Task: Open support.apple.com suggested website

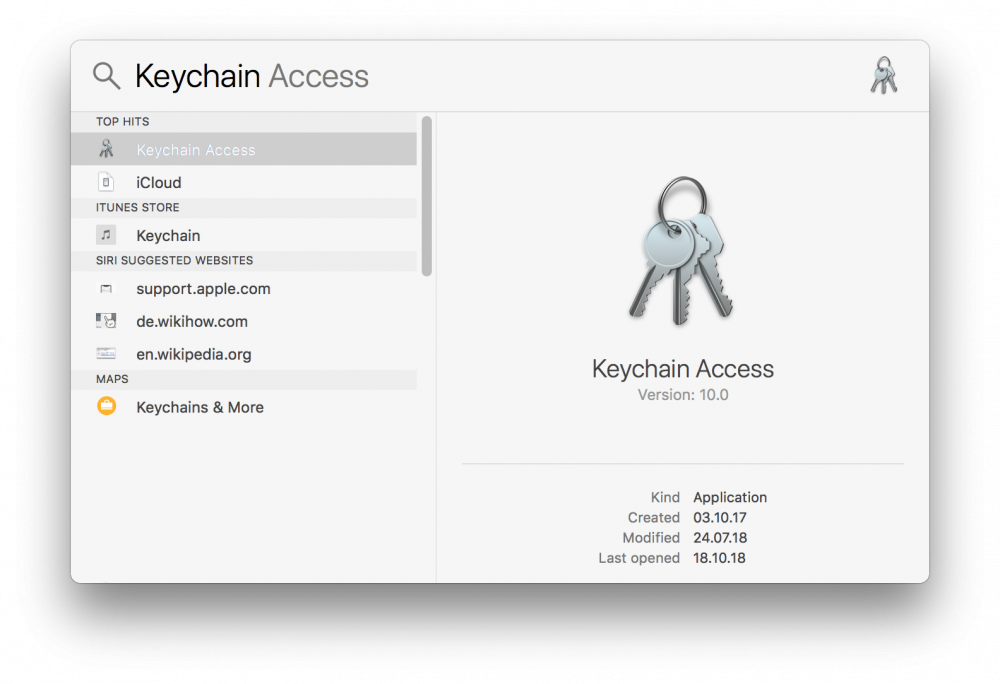Action: tap(244, 289)
